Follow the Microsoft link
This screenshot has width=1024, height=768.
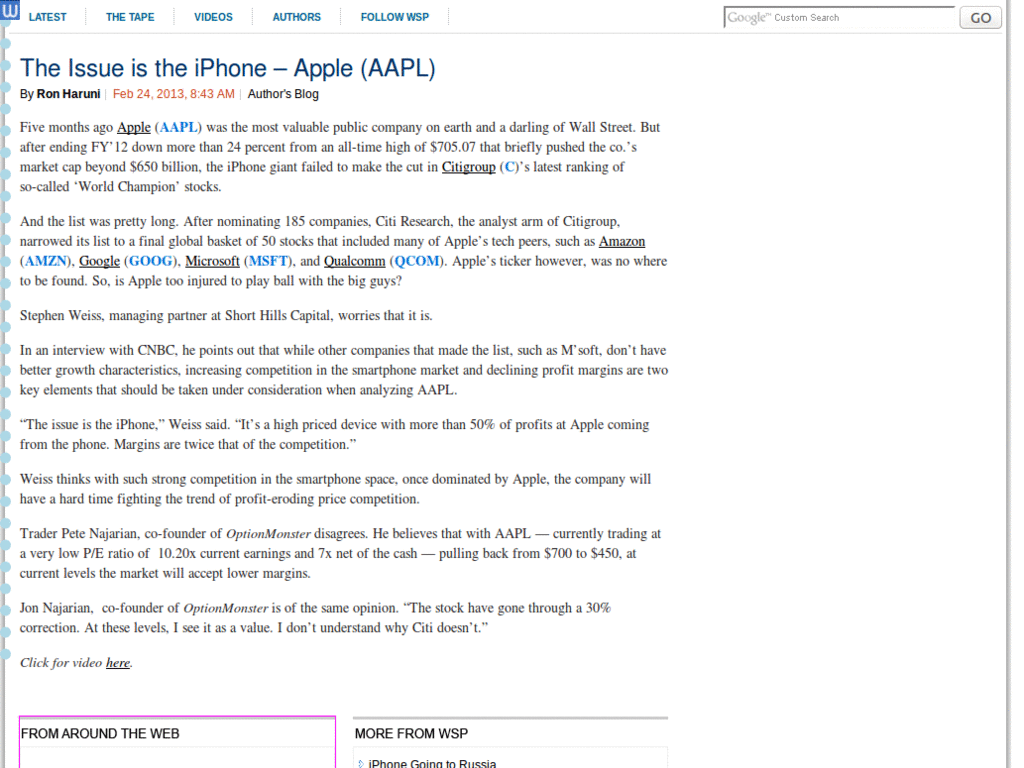[x=212, y=261]
